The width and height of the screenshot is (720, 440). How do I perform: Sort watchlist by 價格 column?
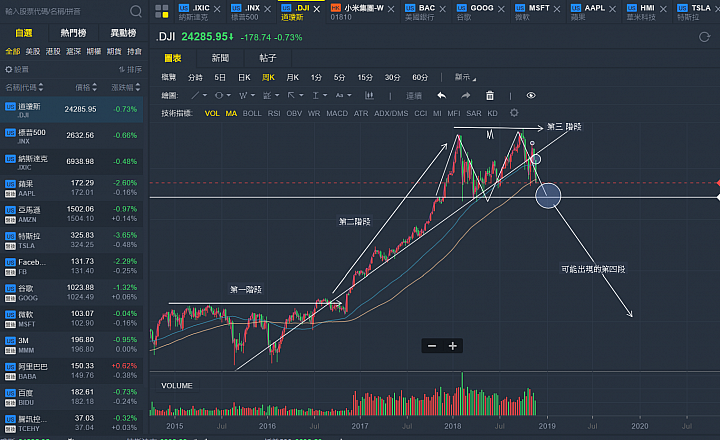click(86, 87)
